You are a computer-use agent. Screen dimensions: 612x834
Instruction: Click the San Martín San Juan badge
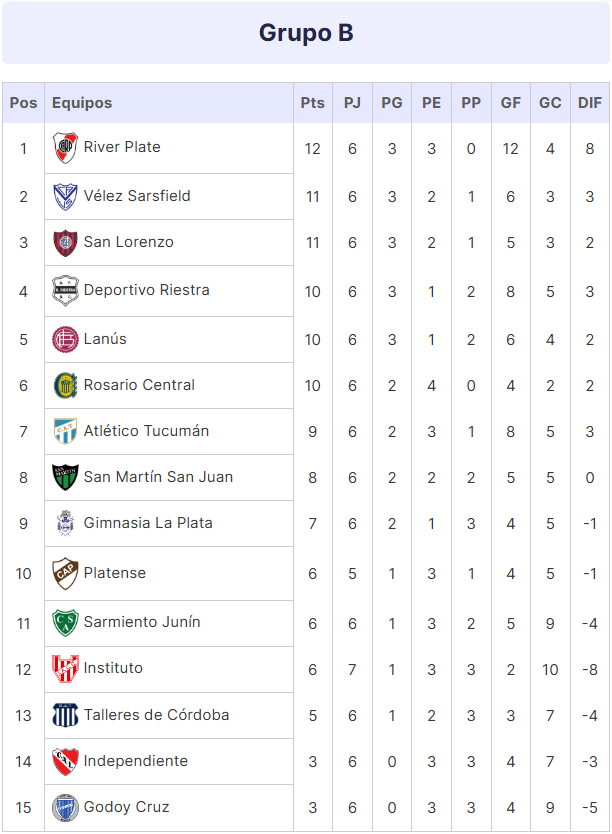point(65,478)
